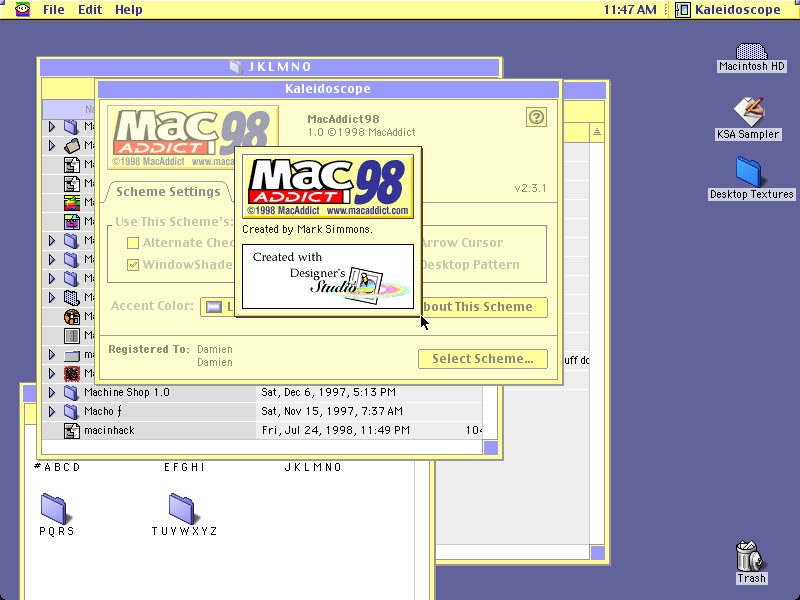Image resolution: width=800 pixels, height=600 pixels.
Task: Select the striped barcode-style icon in the list
Action: point(72,336)
